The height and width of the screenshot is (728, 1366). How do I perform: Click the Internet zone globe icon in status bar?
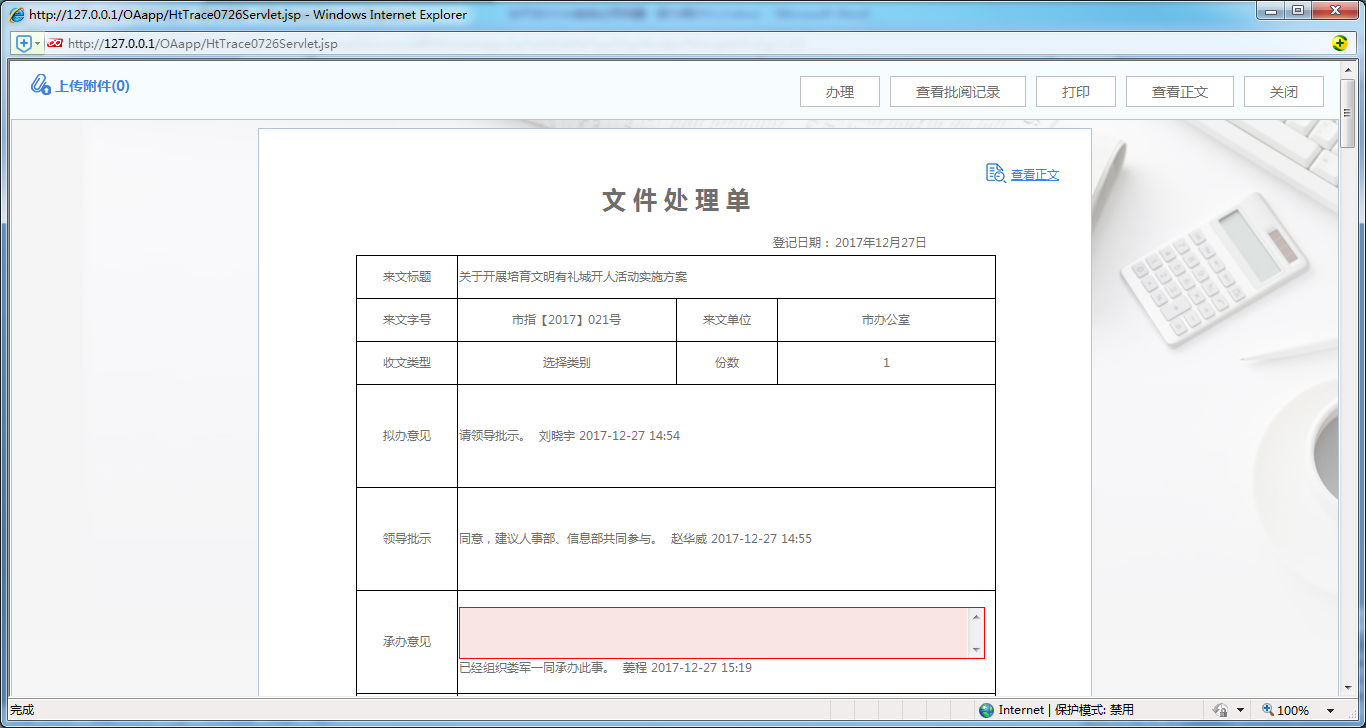986,709
